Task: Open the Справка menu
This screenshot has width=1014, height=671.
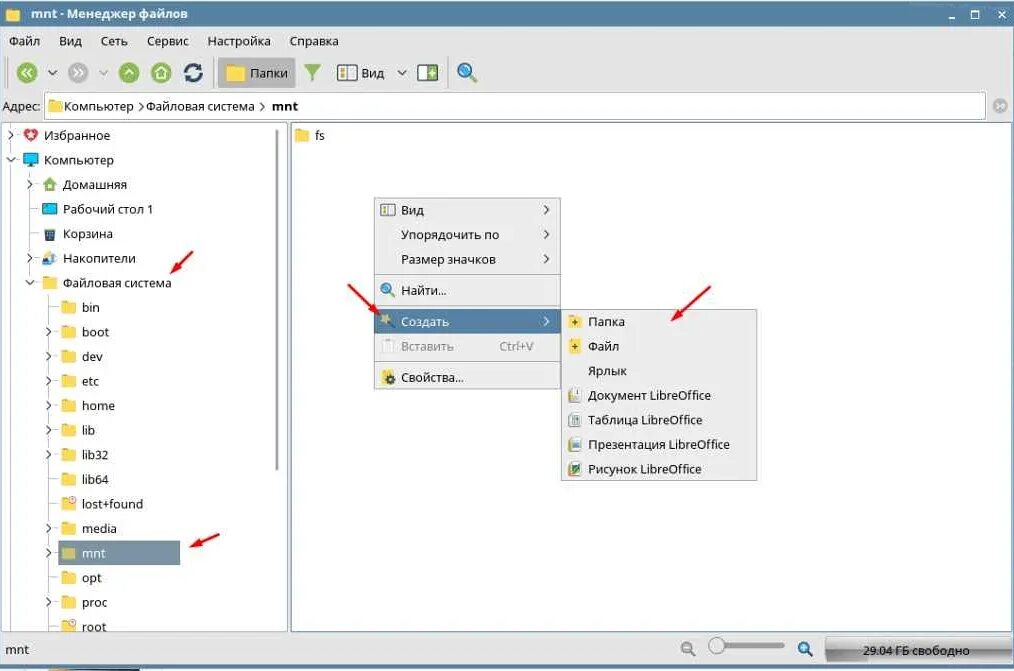Action: [314, 41]
